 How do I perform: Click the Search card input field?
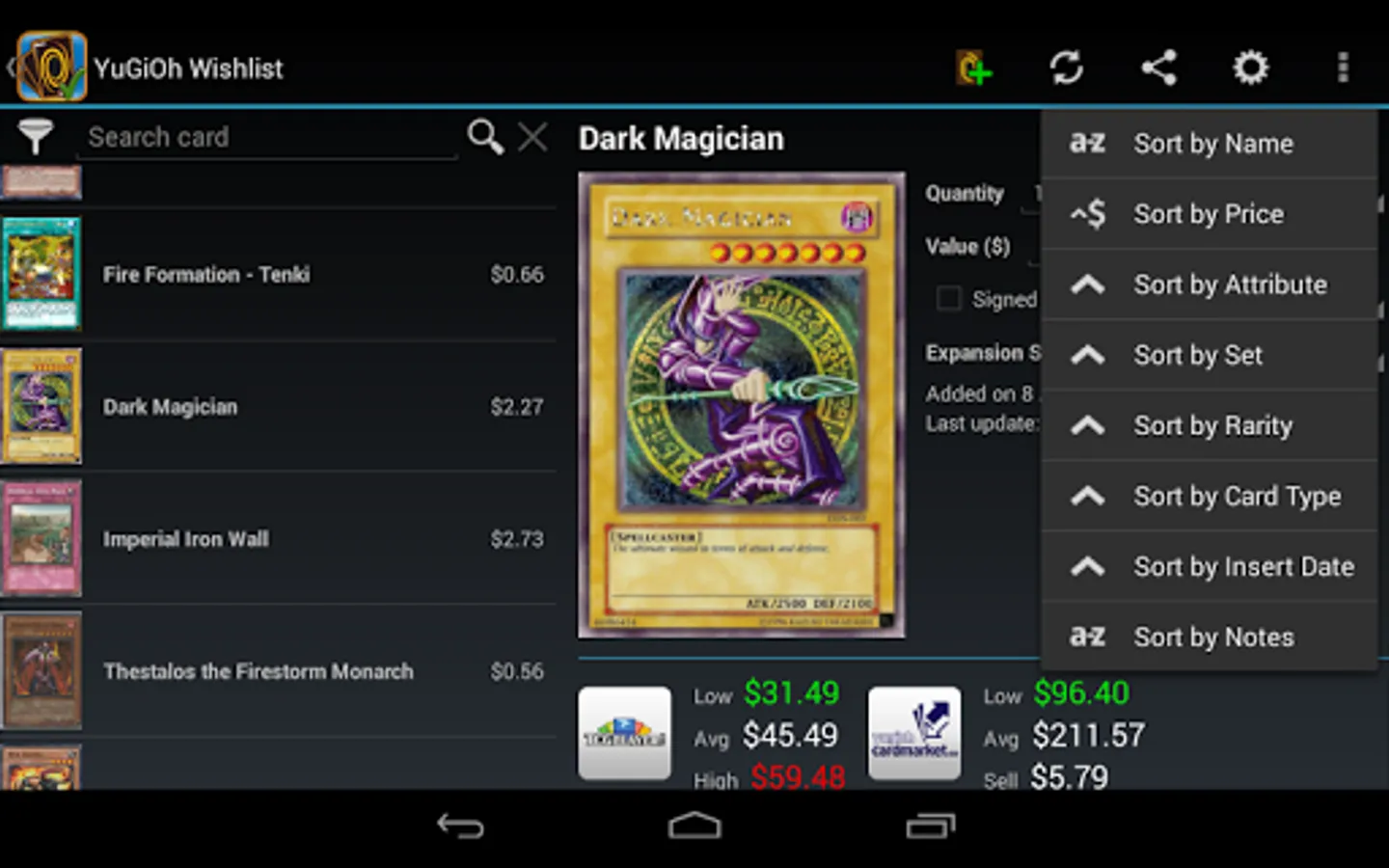coord(267,138)
